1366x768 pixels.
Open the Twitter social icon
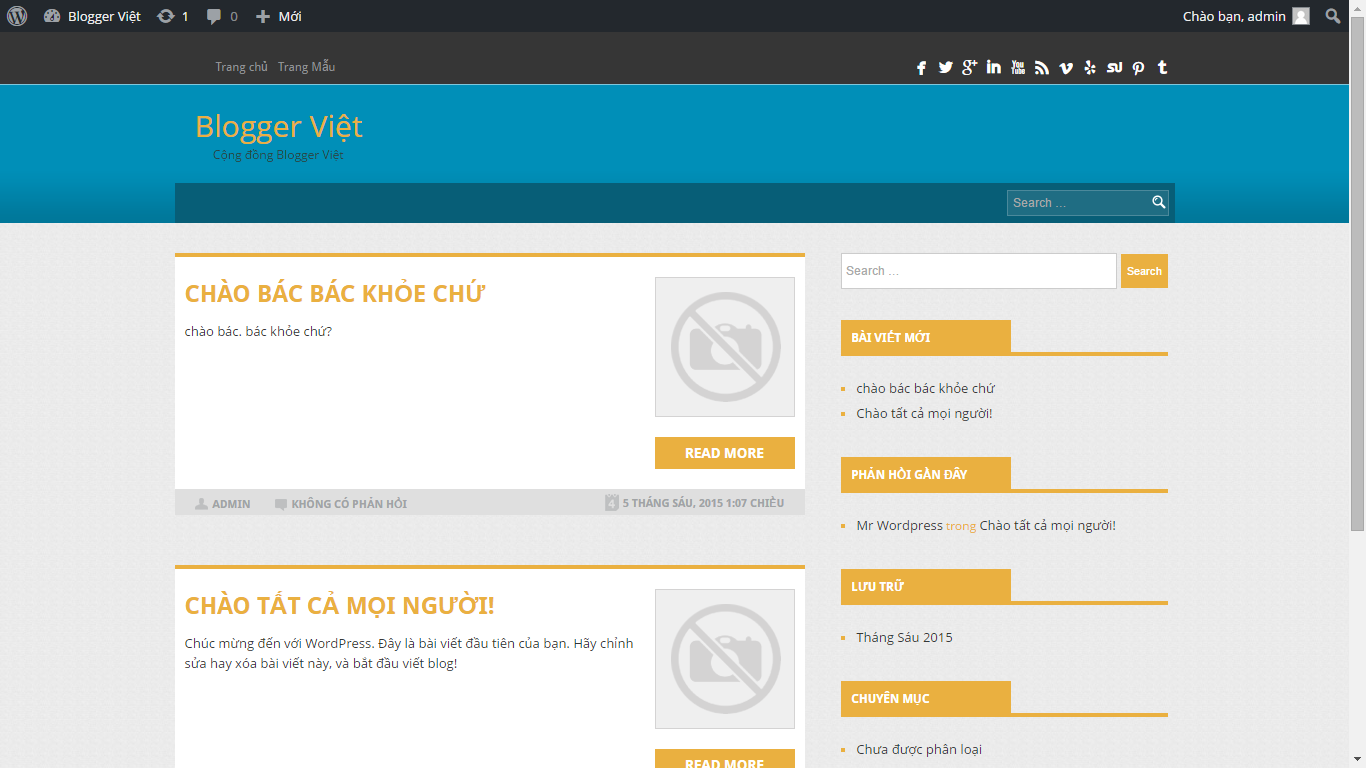945,68
